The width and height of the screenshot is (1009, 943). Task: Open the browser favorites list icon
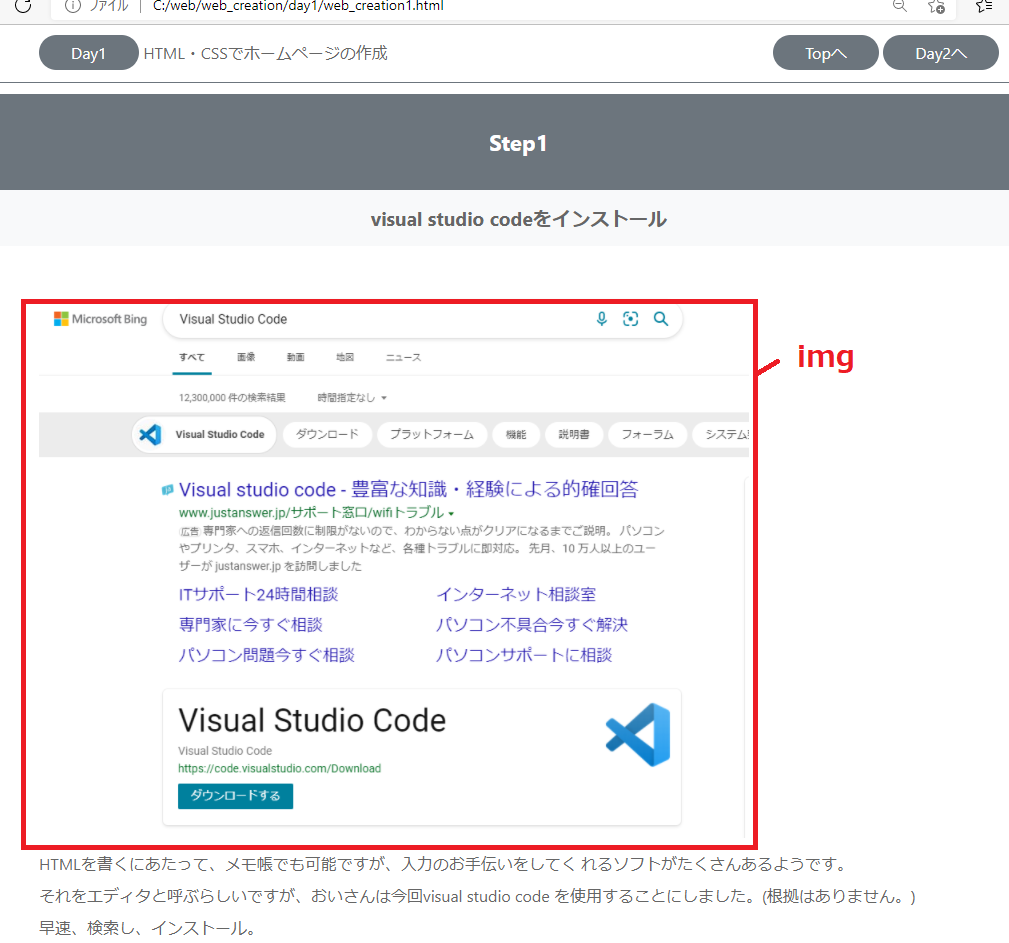click(x=984, y=6)
